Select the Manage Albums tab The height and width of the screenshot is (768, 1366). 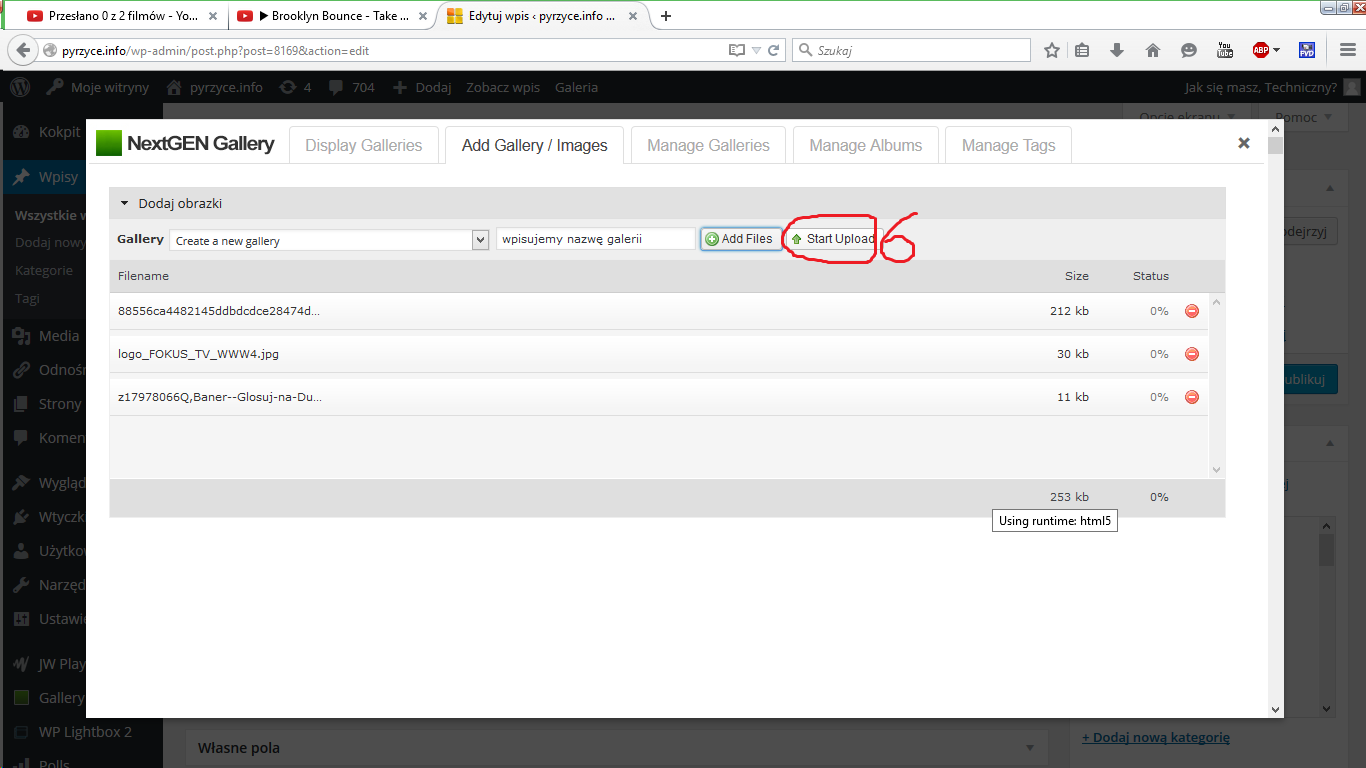click(x=865, y=145)
